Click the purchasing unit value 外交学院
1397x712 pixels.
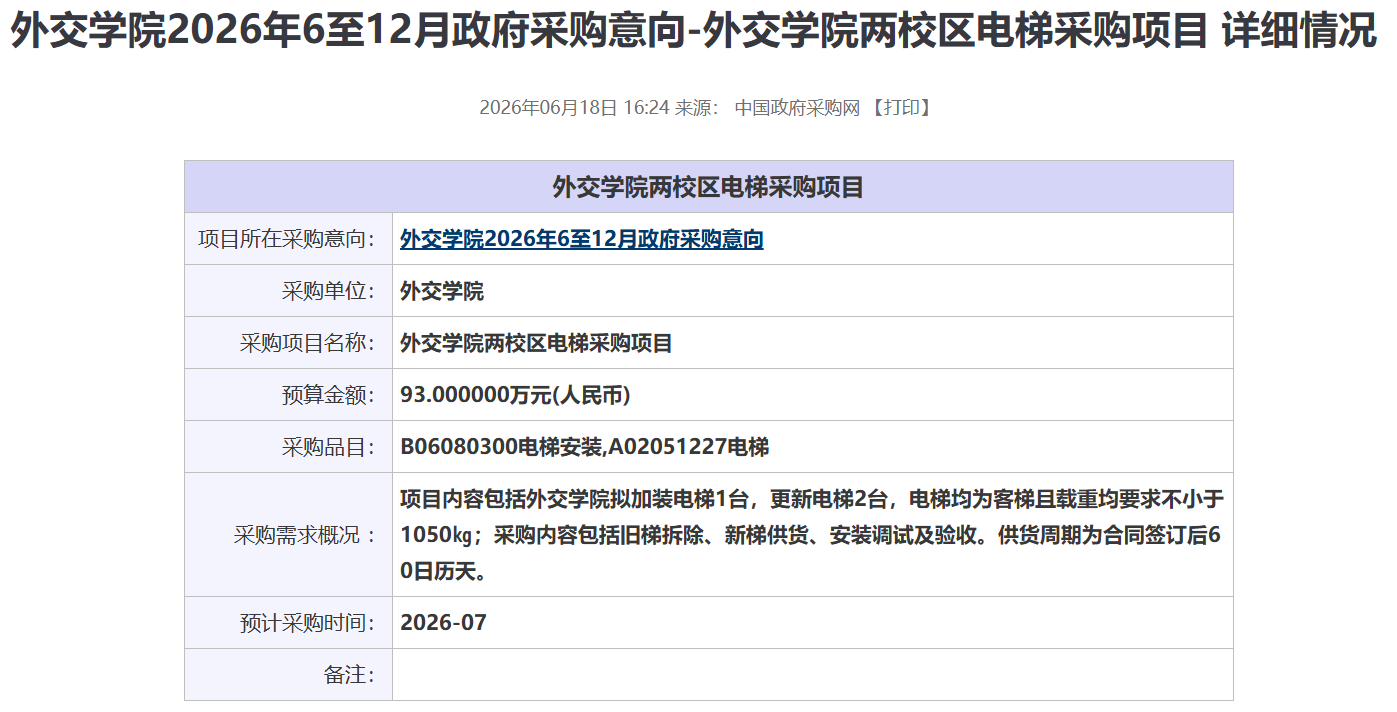pos(442,291)
